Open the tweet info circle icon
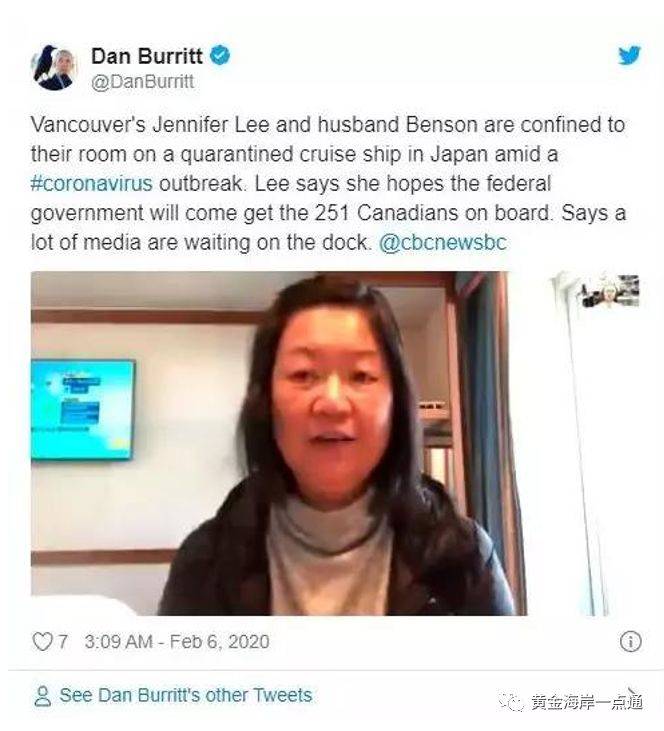 (x=630, y=641)
